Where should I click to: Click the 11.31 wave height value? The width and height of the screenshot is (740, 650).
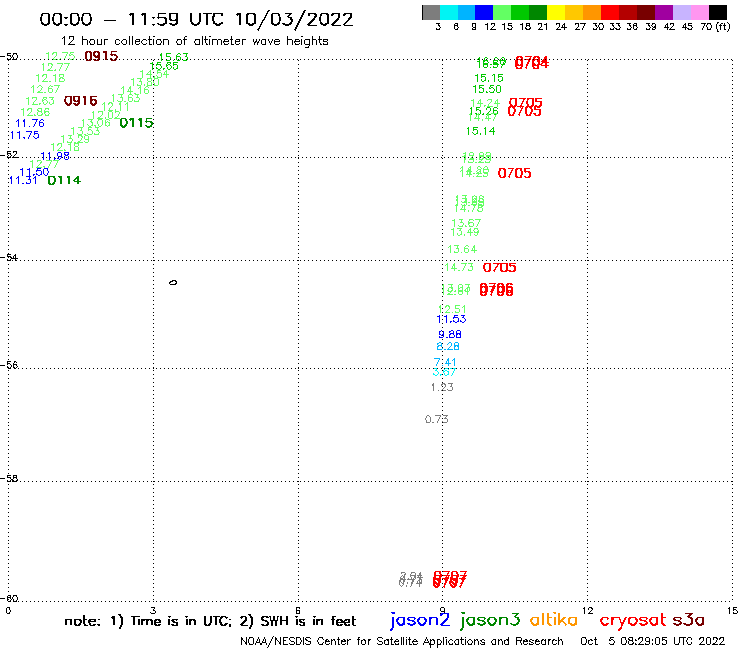(x=23, y=180)
